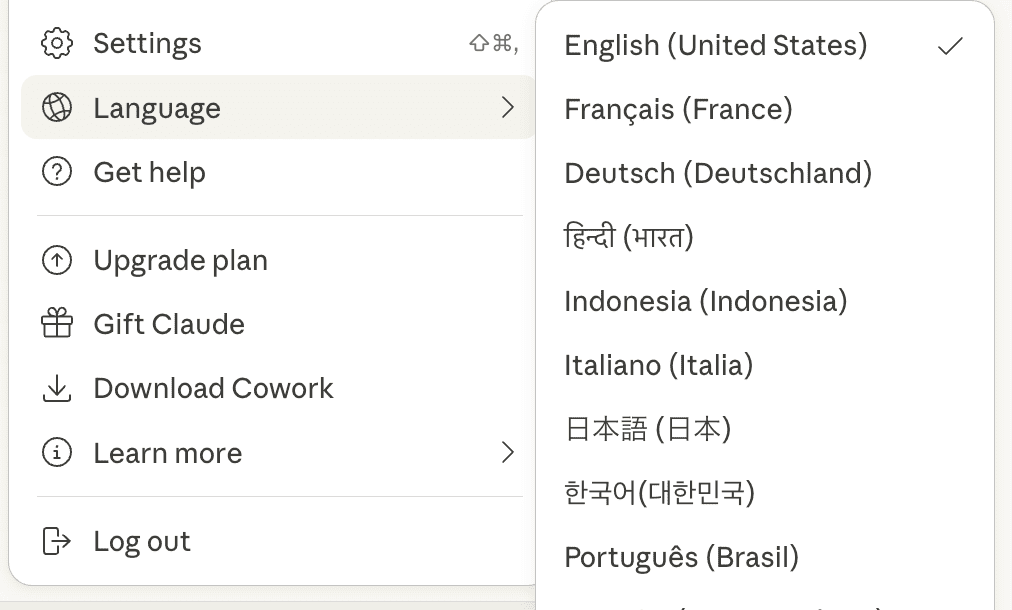Expand the Language submenu chevron
1012x610 pixels.
(508, 108)
